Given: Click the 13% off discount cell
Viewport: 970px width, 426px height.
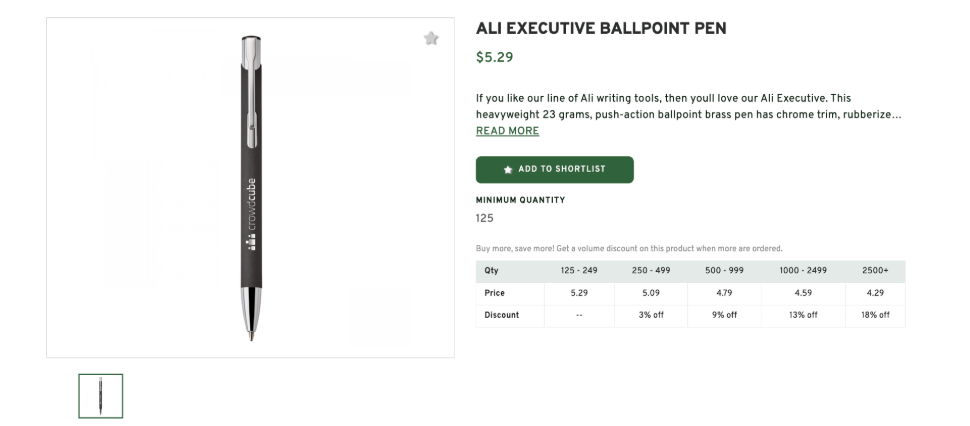Looking at the screenshot, I should coord(803,315).
